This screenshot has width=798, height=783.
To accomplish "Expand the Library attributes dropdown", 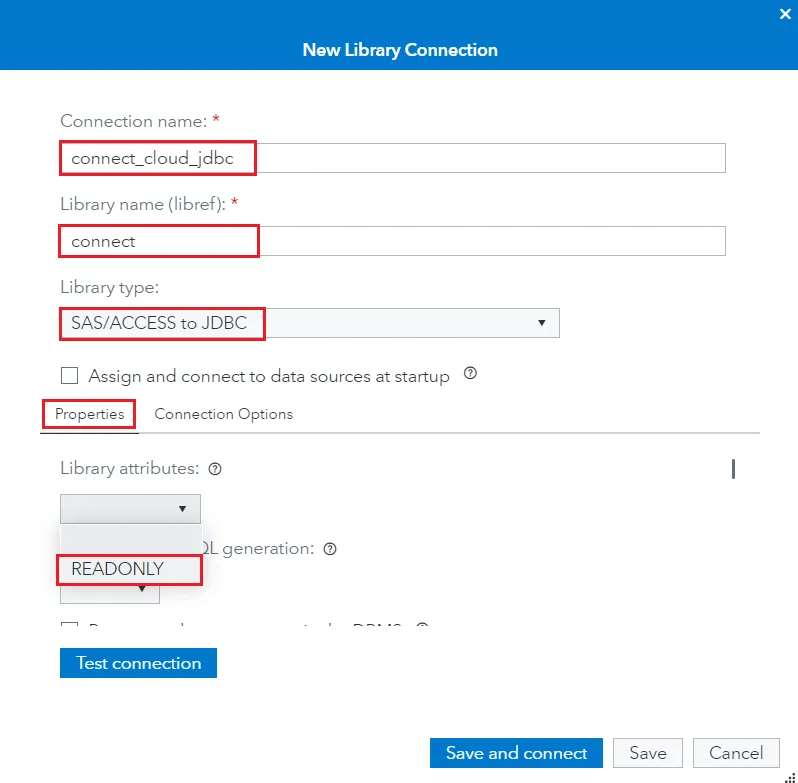I will pos(130,509).
